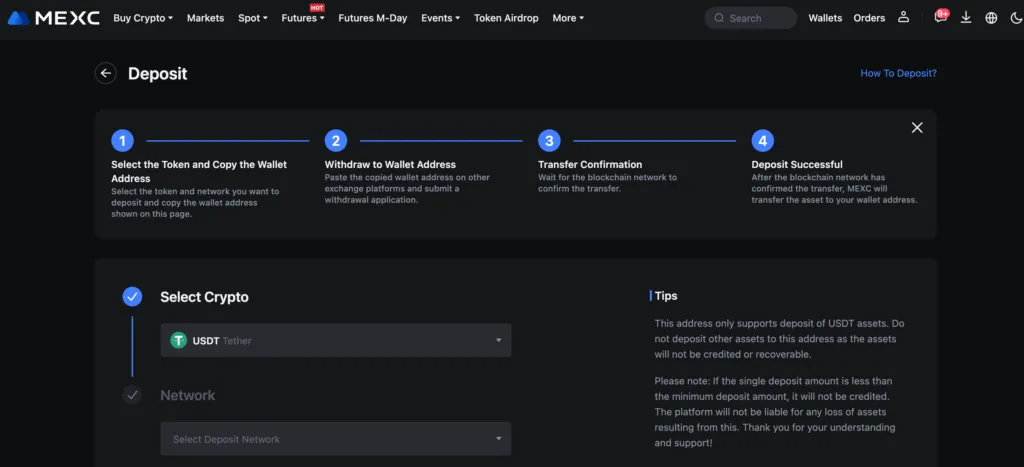Expand the Select Deposit Network dropdown
This screenshot has height=467, width=1024.
(336, 439)
